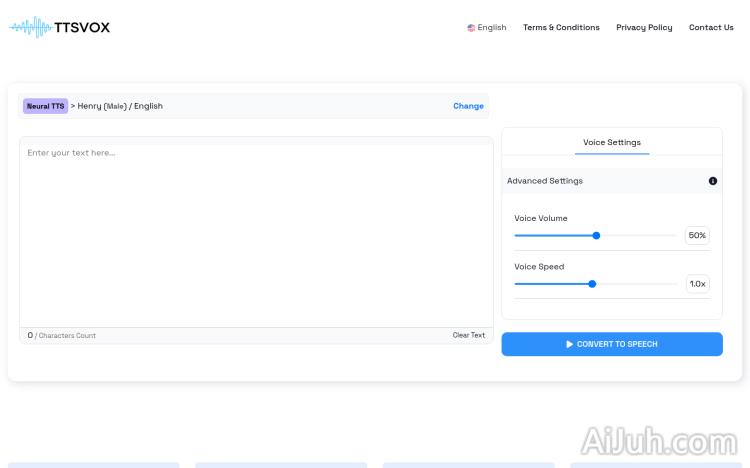Open the Terms & Conditions page
Screen dimensions: 750x468
pos(561,28)
